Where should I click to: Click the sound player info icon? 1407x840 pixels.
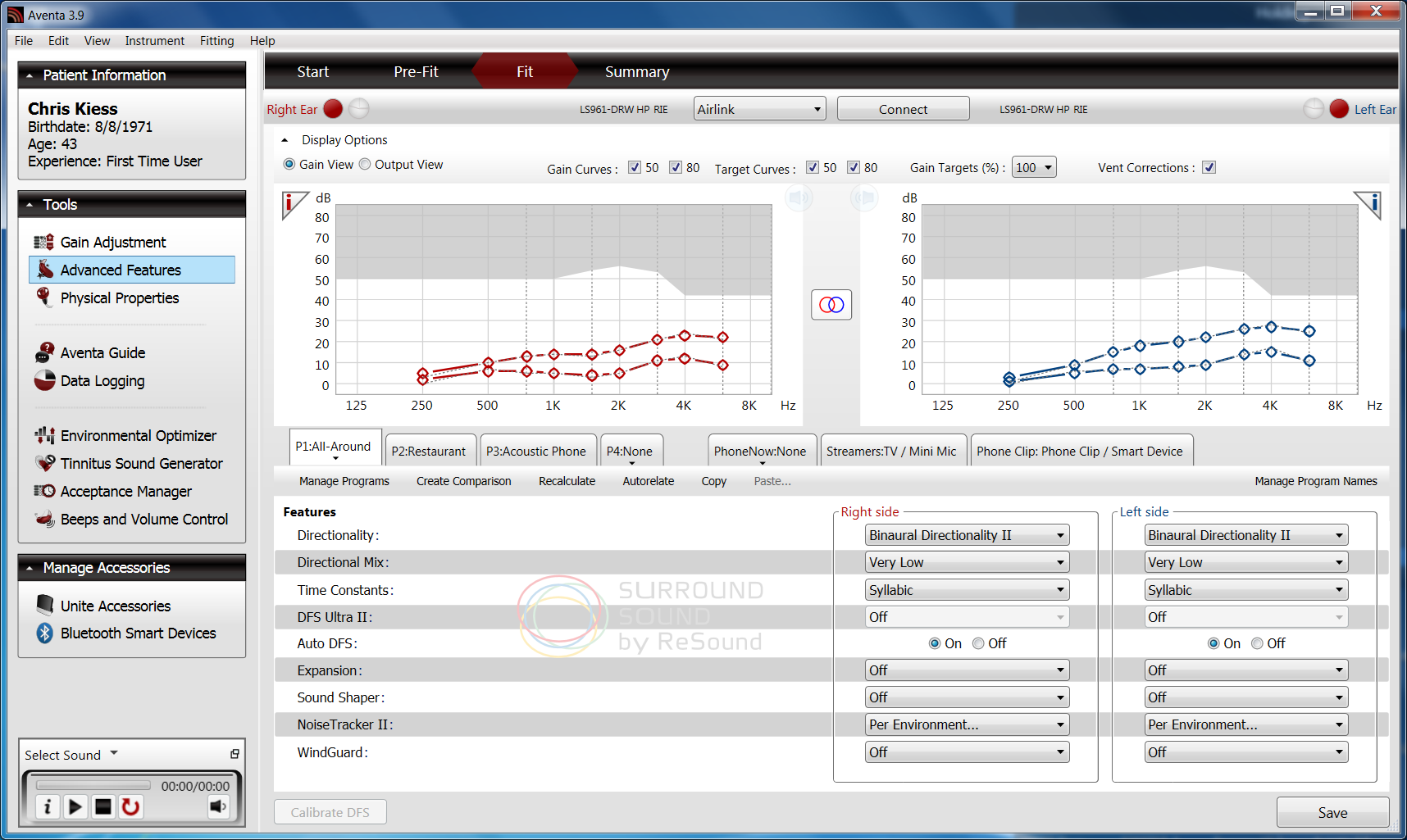click(47, 807)
